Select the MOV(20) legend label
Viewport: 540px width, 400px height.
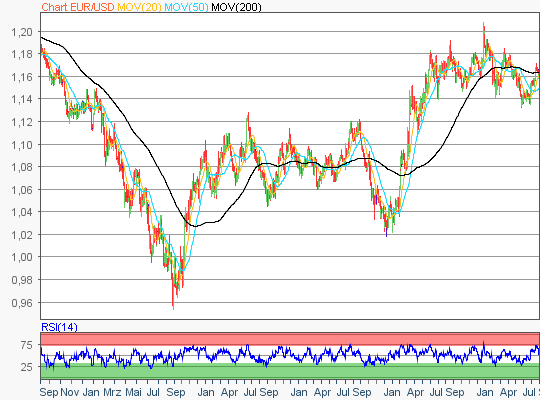point(139,7)
